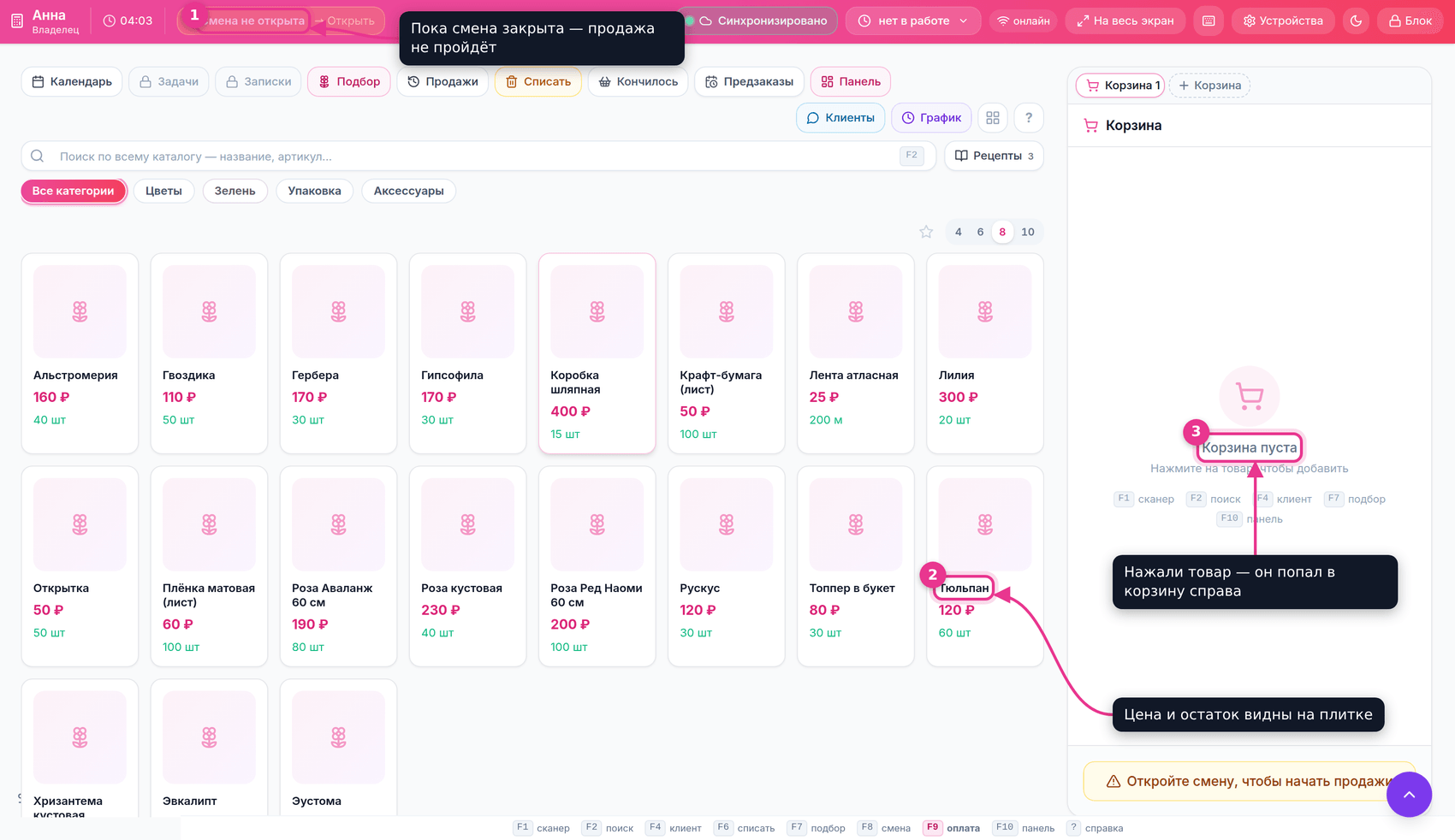Switch grid columns to 6

[980, 232]
